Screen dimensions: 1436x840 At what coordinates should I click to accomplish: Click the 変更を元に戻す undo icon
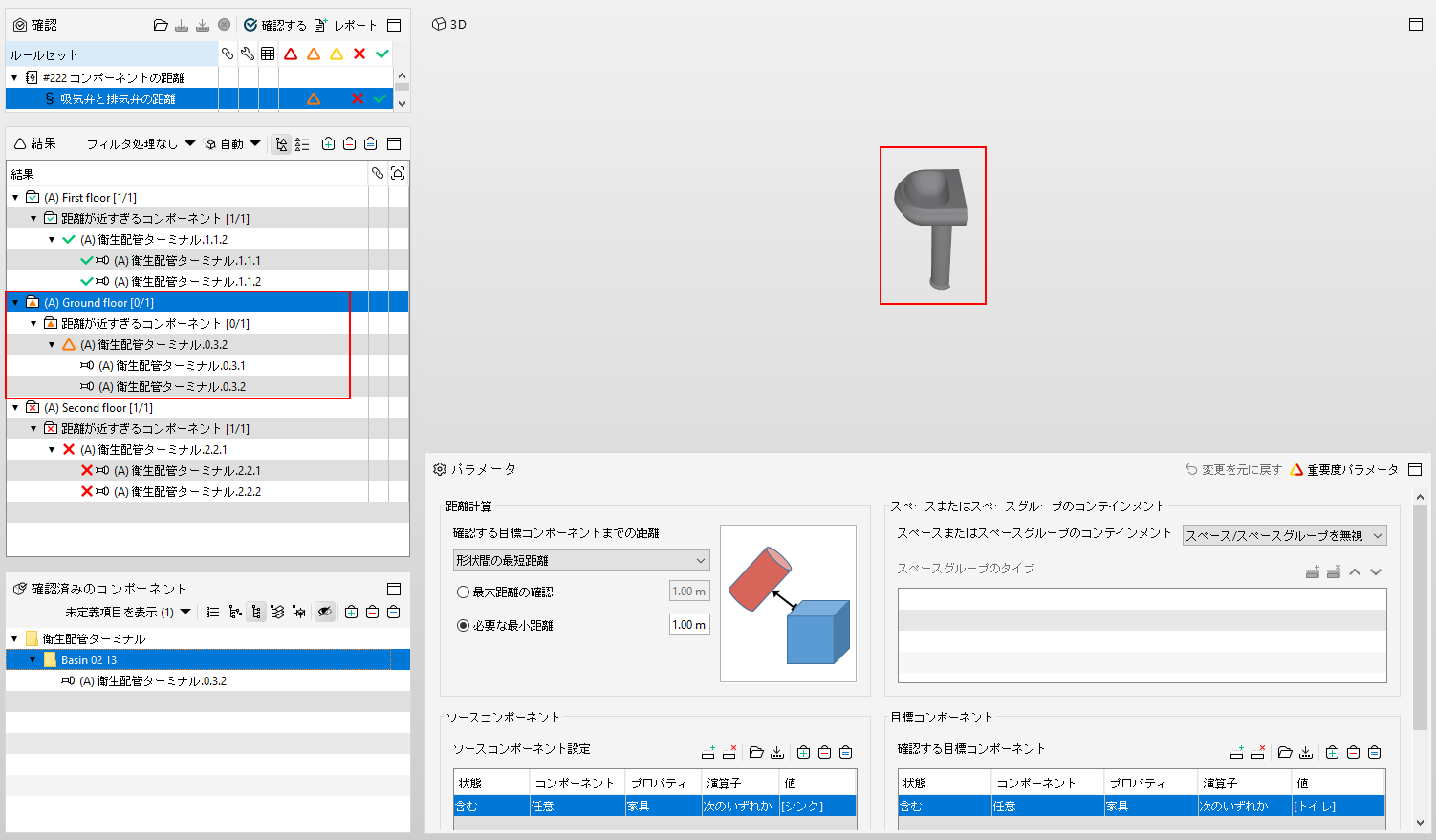[x=1191, y=470]
